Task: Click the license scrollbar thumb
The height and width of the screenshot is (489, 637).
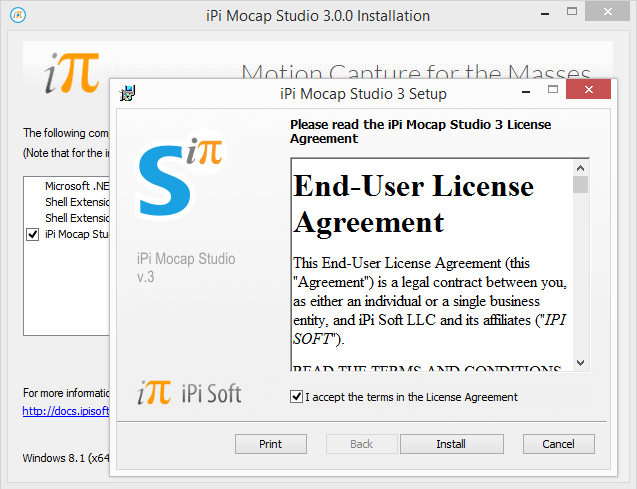Action: 581,184
